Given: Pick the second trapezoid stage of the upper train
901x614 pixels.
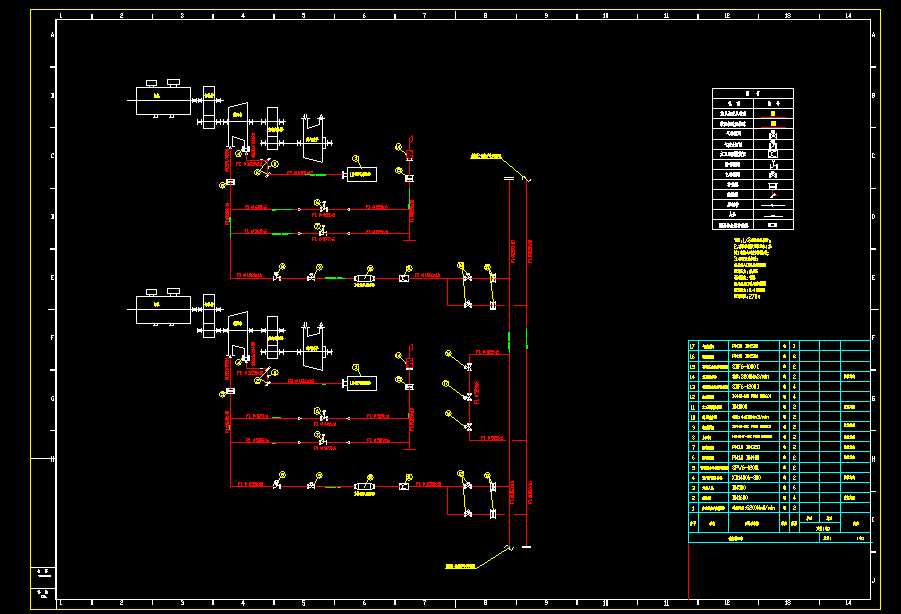Looking at the screenshot, I should pos(313,138).
